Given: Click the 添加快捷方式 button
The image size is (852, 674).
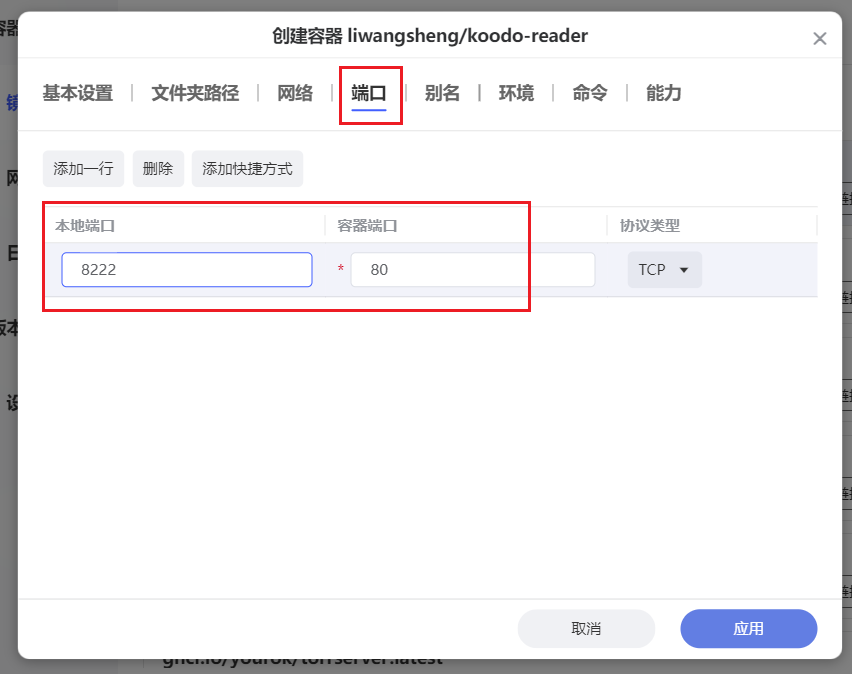Looking at the screenshot, I should (247, 168).
